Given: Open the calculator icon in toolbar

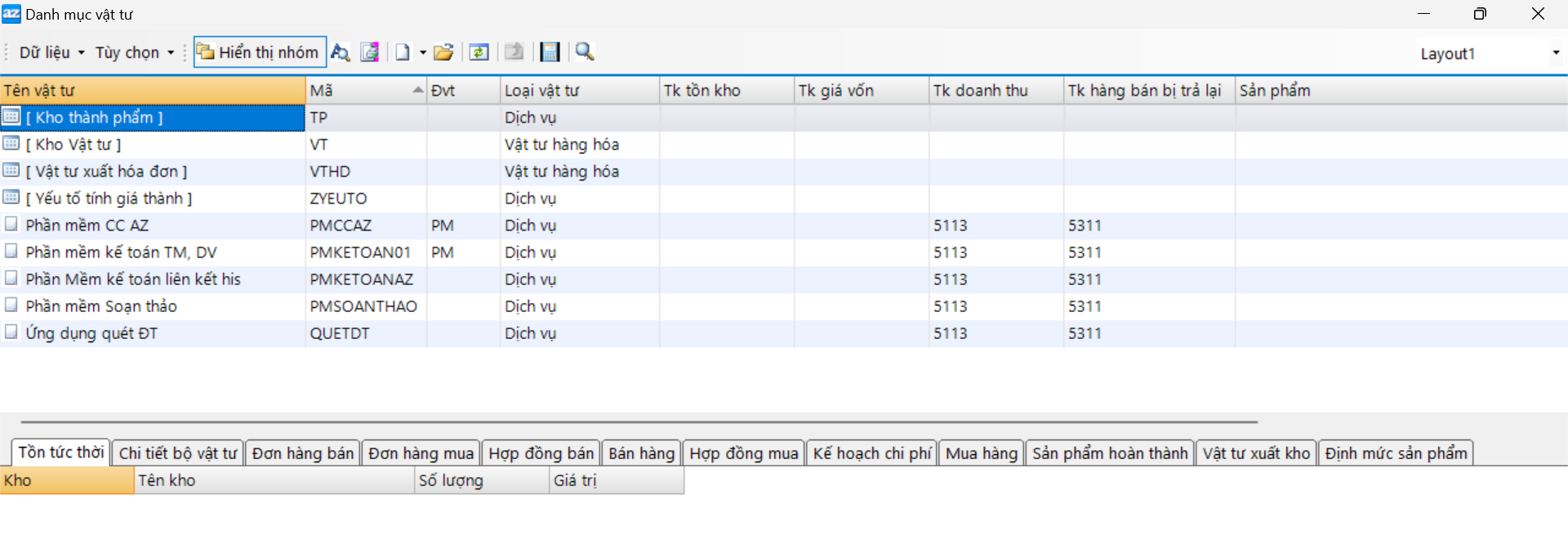Looking at the screenshot, I should [550, 52].
